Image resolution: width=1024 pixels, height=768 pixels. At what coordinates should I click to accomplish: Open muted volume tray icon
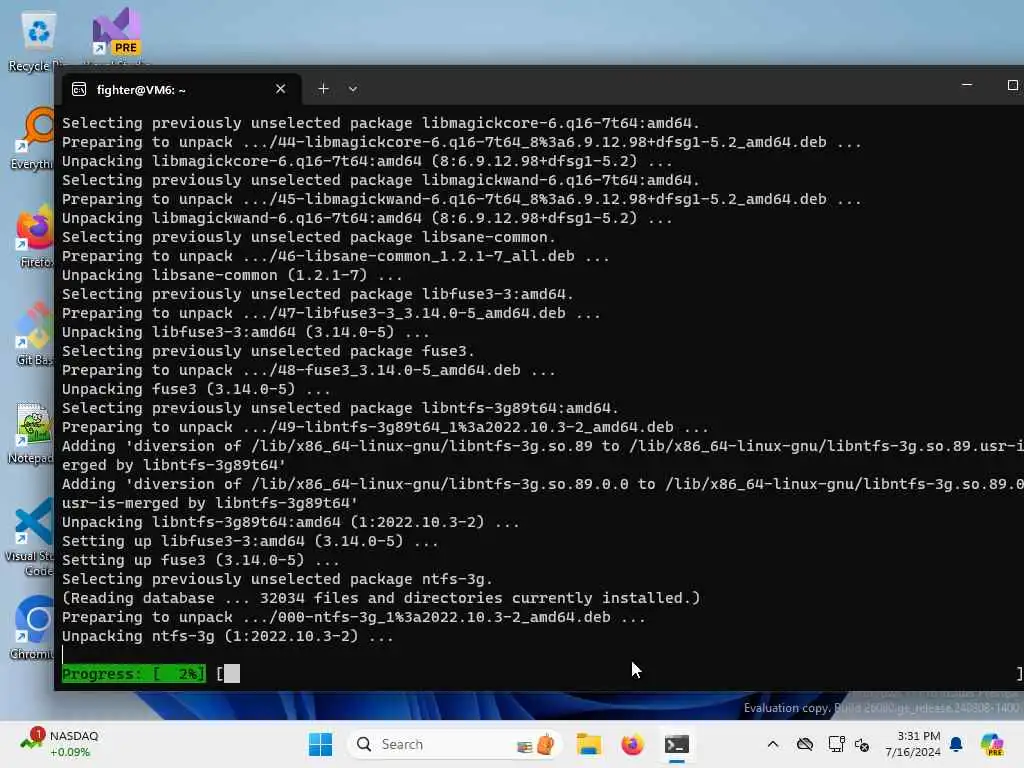pos(861,744)
